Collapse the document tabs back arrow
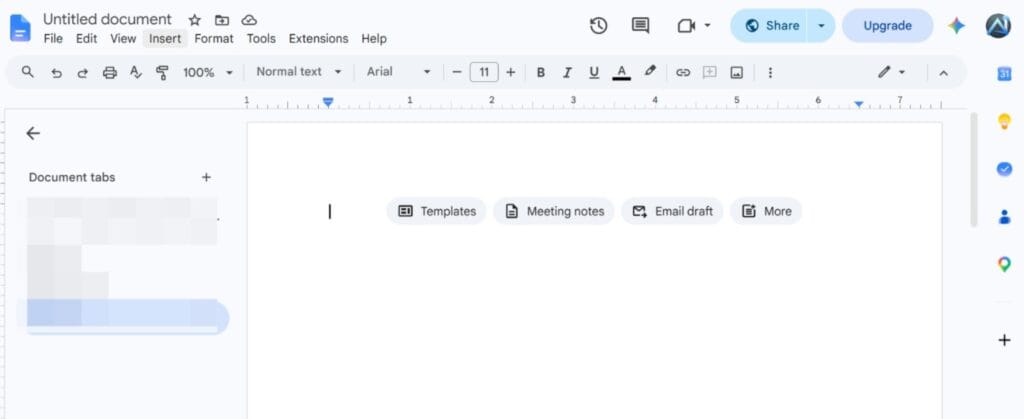Screen dimensions: 1024x419 pos(33,133)
